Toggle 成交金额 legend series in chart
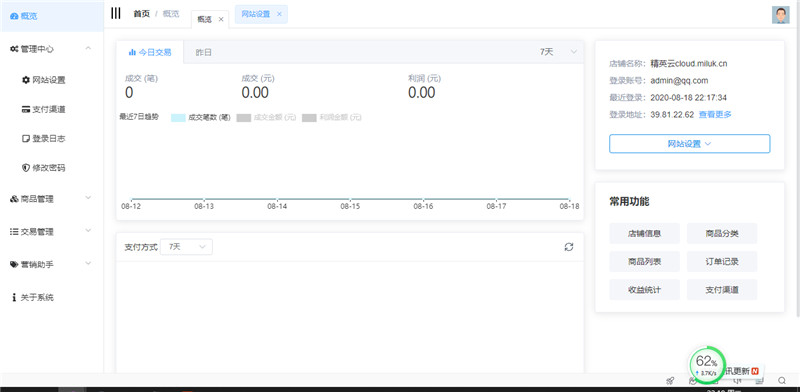Viewport: 800px width, 392px height. pyautogui.click(x=266, y=117)
